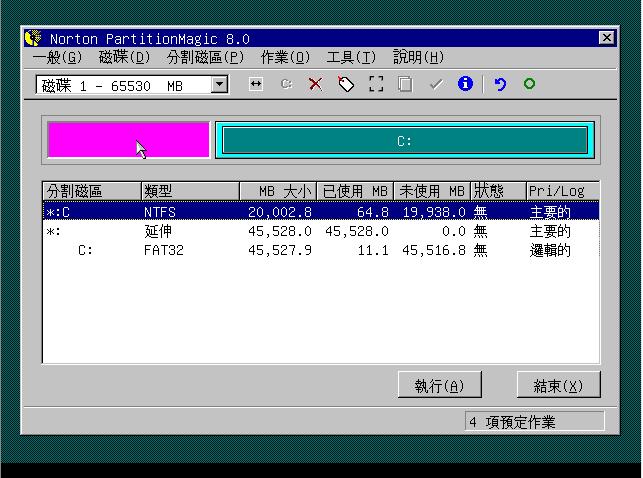The width and height of the screenshot is (643, 478).
Task: Click the 磁碟 1 - 65530 MB combo box
Action: pos(132,85)
